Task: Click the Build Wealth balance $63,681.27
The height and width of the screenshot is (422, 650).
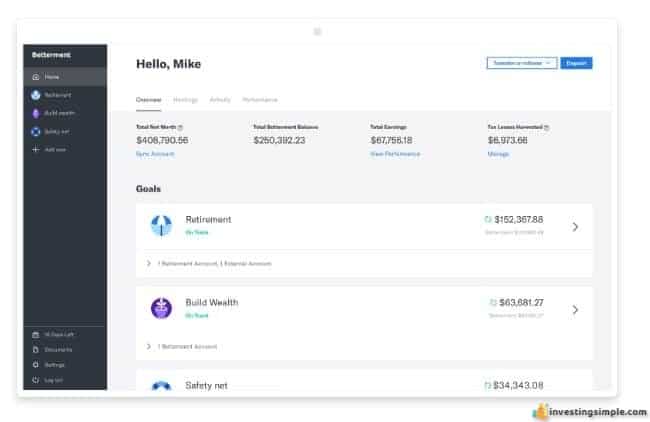Action: (521, 302)
